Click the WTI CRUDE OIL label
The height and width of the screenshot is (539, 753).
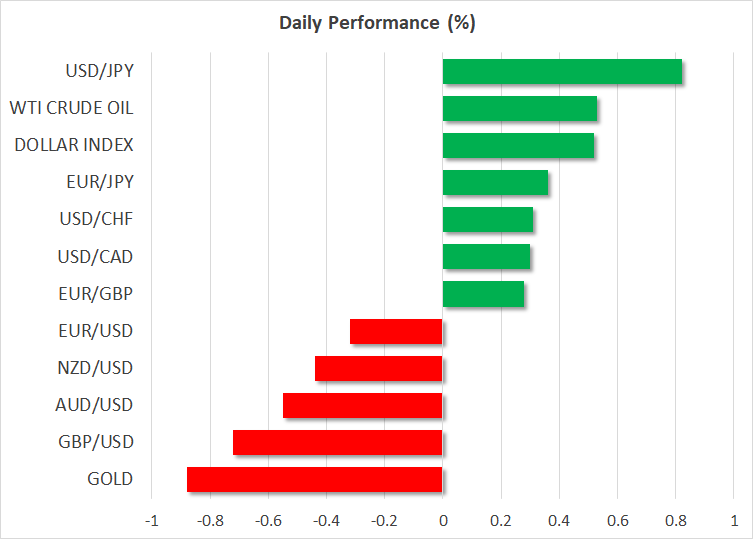tap(71, 108)
